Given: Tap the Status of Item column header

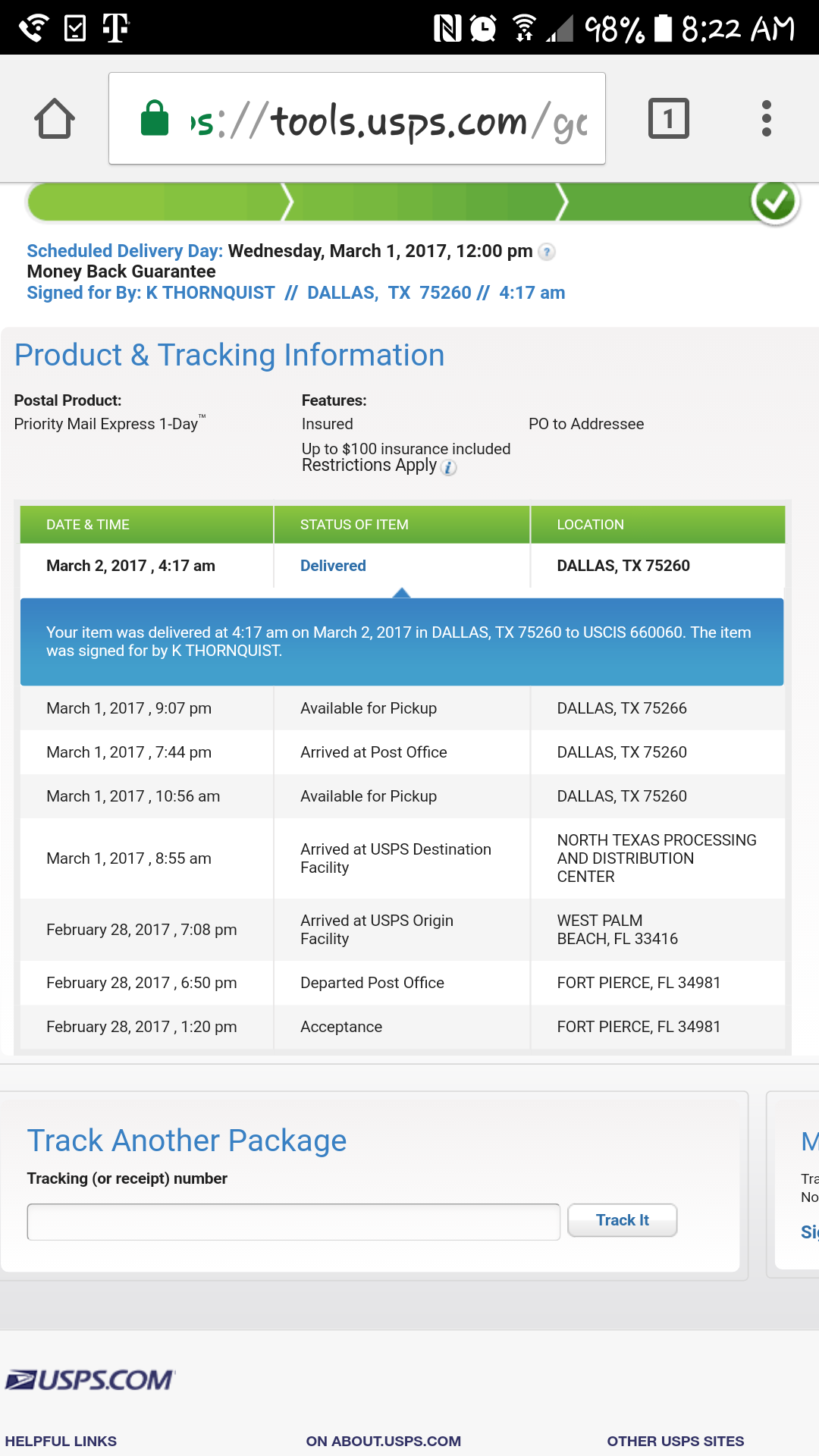Looking at the screenshot, I should tap(354, 525).
